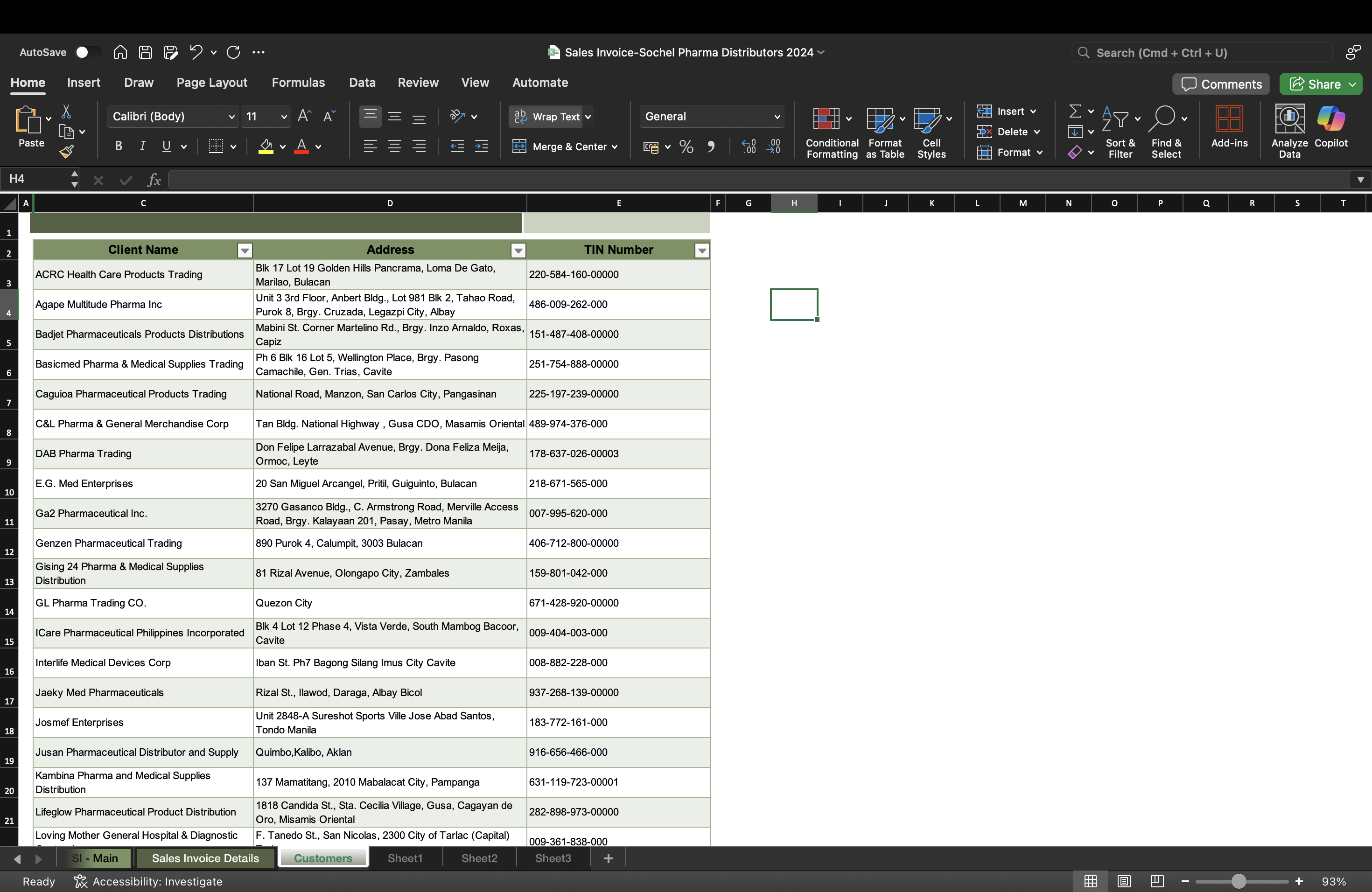Click the Cut scissors icon
The image size is (1372, 892).
coord(66,112)
